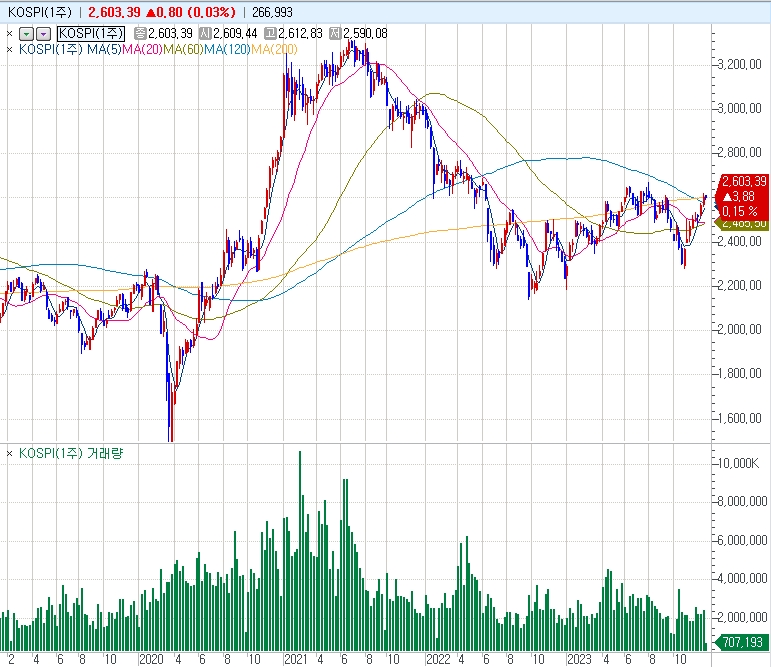Click the 시 opening price indicator icon

click(x=205, y=33)
